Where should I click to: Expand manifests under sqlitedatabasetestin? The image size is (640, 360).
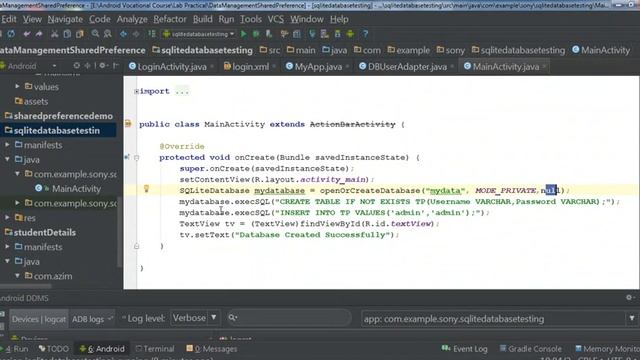[7, 145]
